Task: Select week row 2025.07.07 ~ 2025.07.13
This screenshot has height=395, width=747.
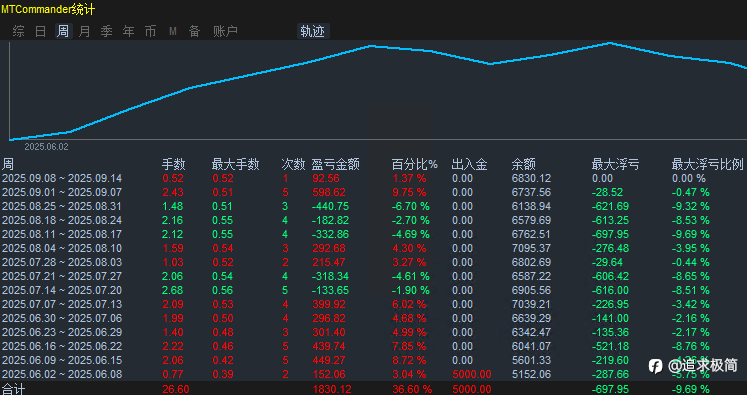Action: (374, 304)
